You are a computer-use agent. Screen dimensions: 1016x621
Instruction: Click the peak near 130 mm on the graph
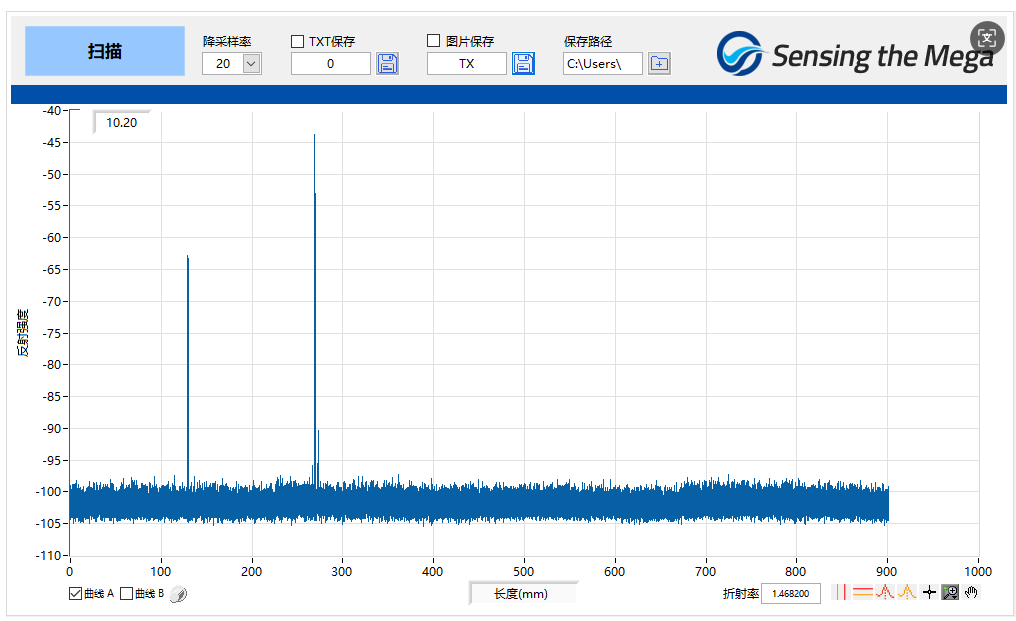tap(188, 257)
